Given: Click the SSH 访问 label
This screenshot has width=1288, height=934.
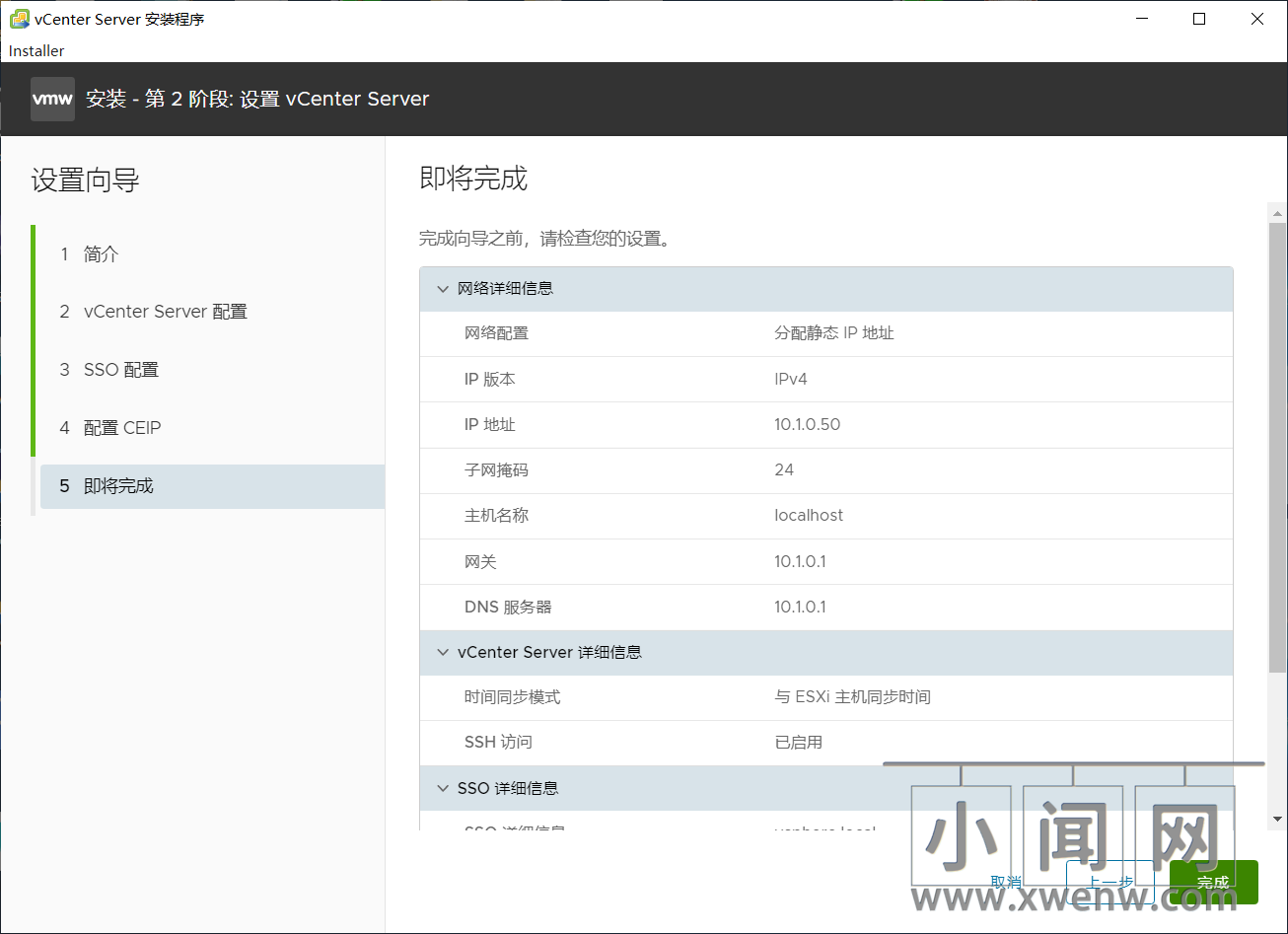Looking at the screenshot, I should [498, 742].
